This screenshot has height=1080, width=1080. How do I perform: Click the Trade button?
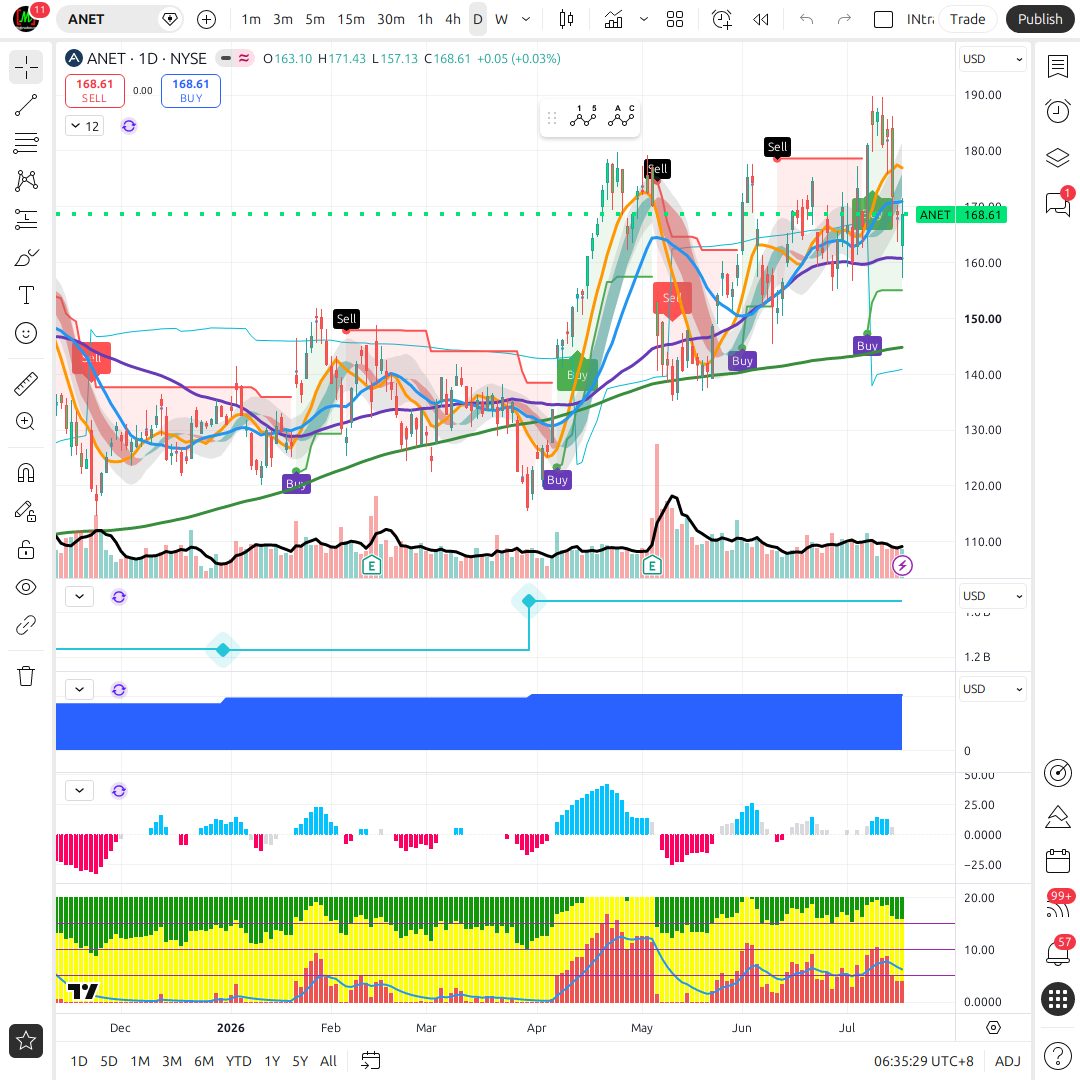pyautogui.click(x=967, y=19)
